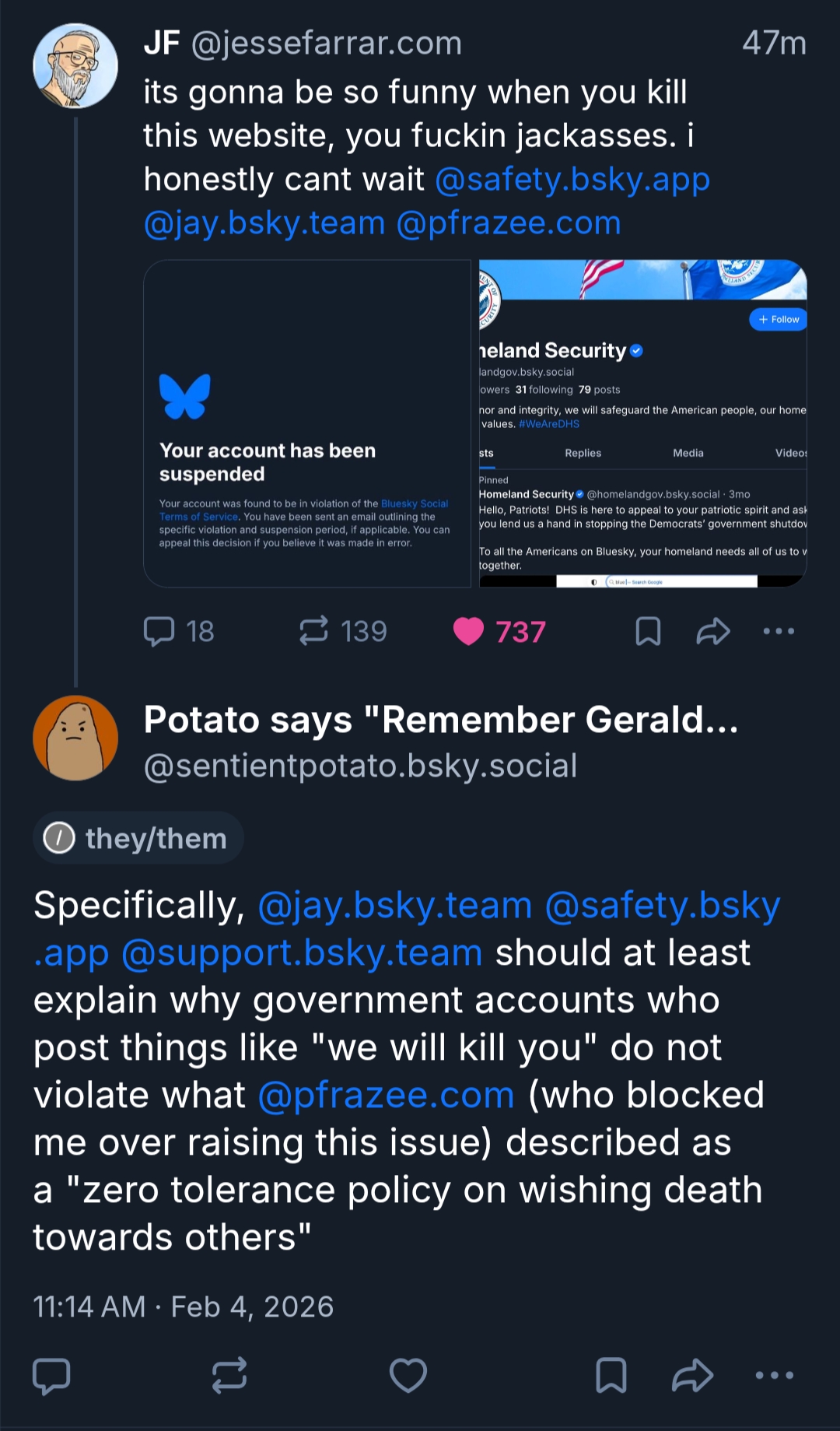840x1431 pixels.
Task: Repost JF's post with 139 reposts
Action: (x=314, y=631)
